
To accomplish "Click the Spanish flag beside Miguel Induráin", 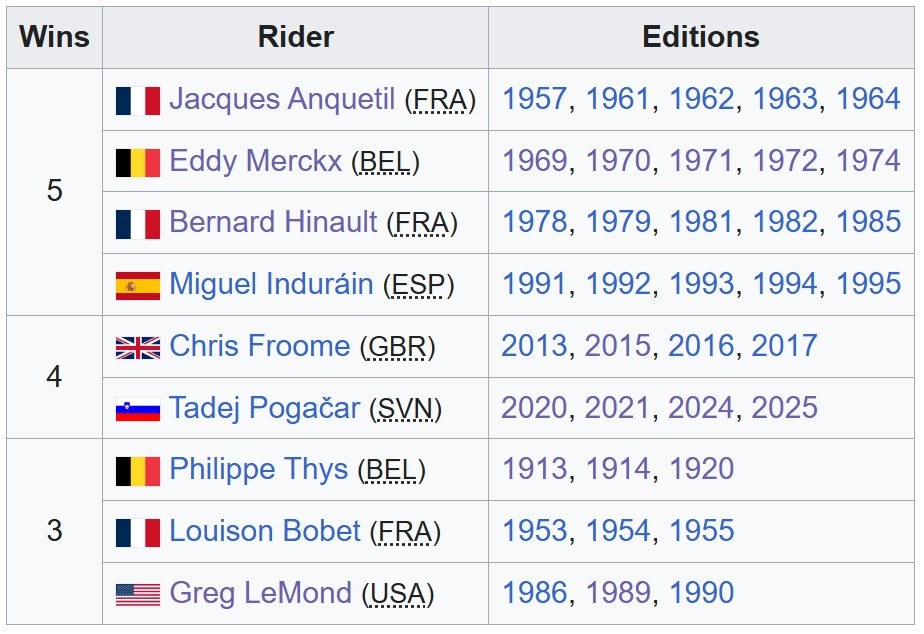I will click(x=137, y=285).
